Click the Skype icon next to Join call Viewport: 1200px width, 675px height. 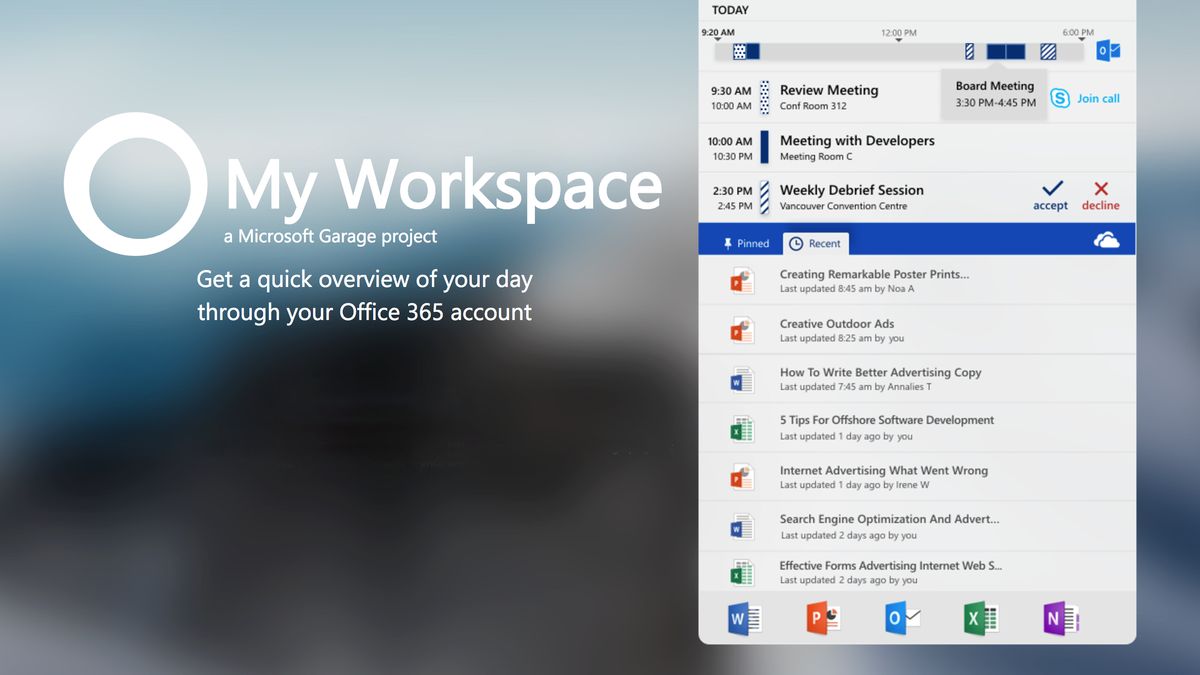click(1060, 98)
